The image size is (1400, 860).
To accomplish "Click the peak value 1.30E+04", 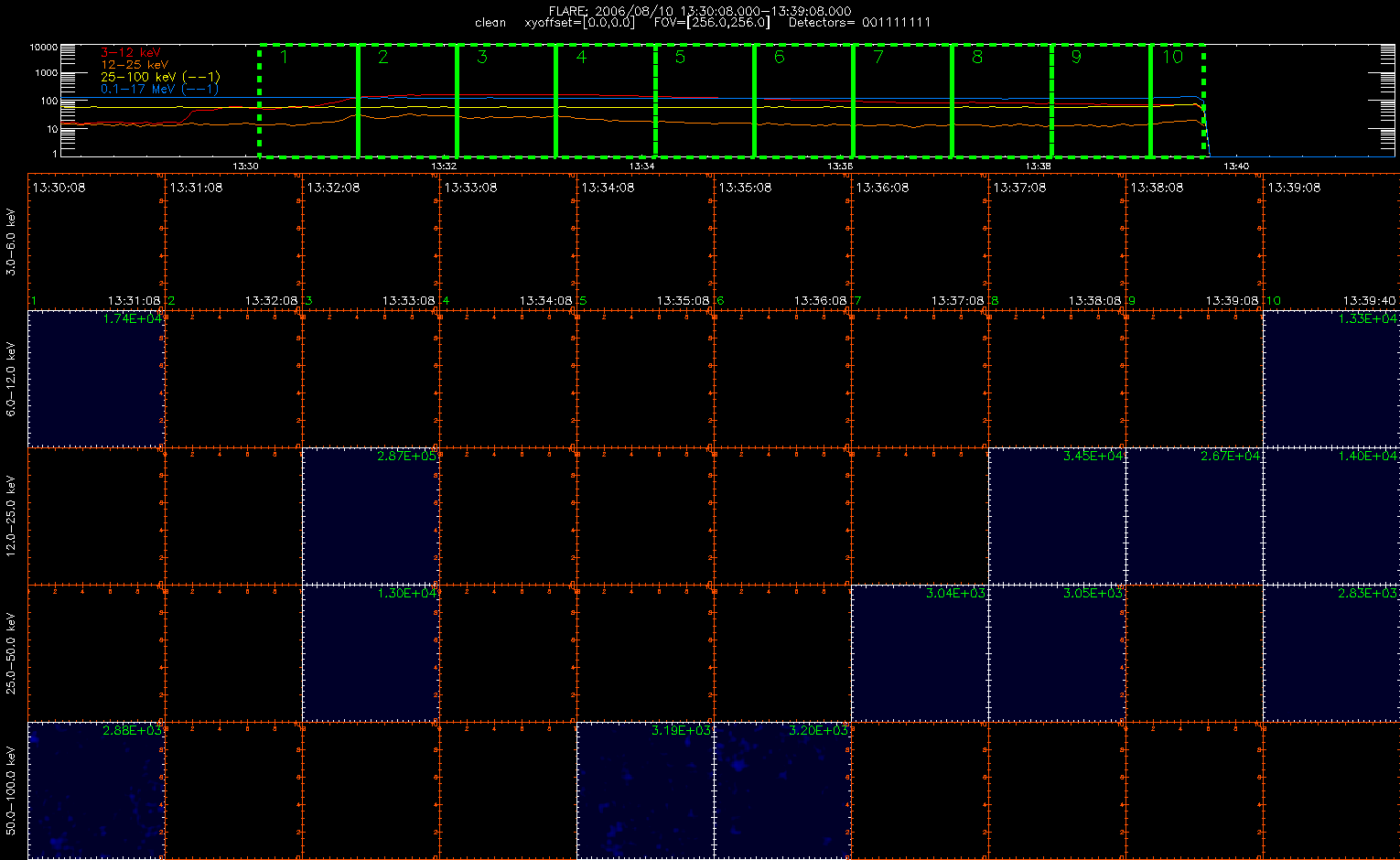I will [407, 593].
